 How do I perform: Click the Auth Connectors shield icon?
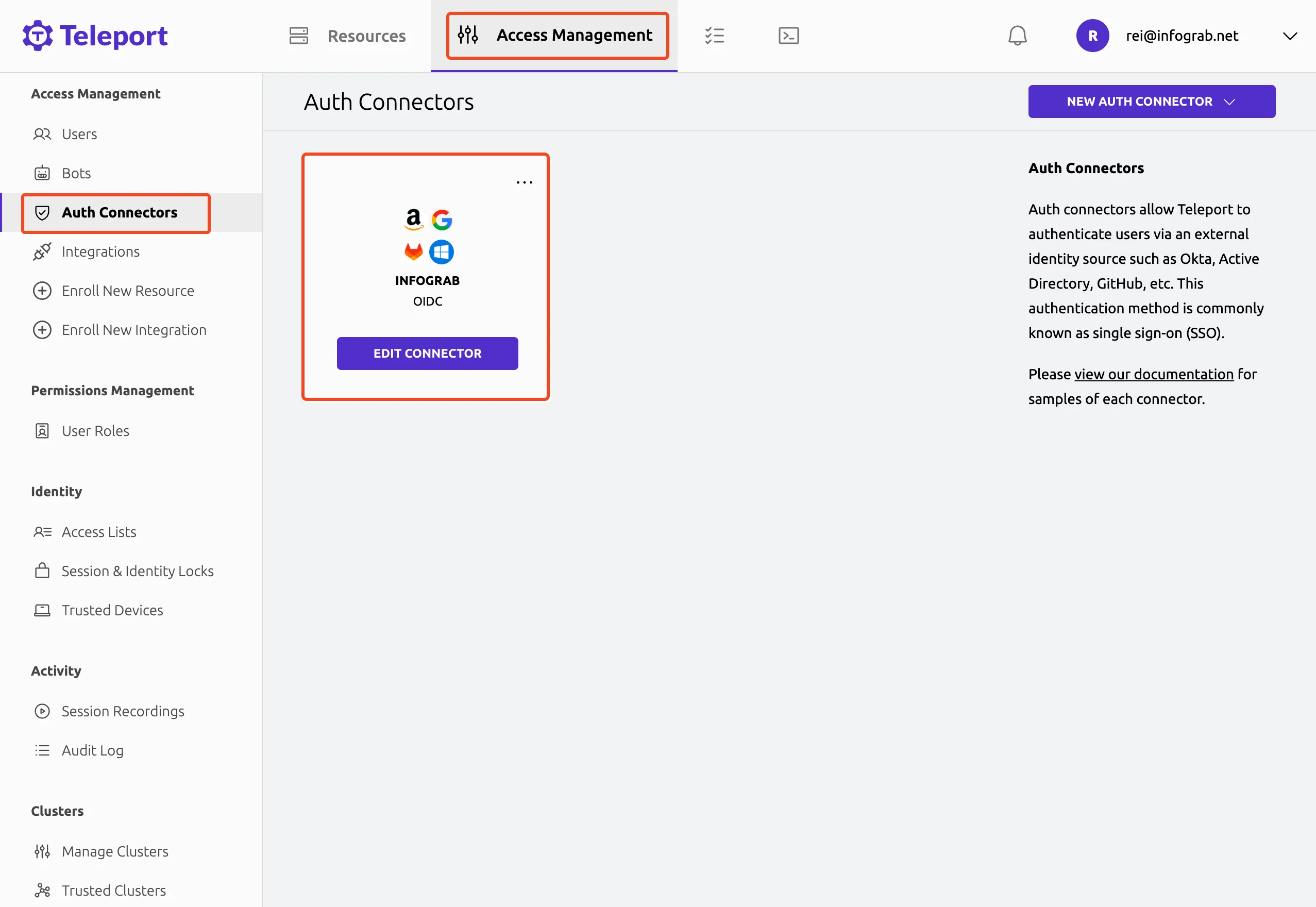[43, 212]
